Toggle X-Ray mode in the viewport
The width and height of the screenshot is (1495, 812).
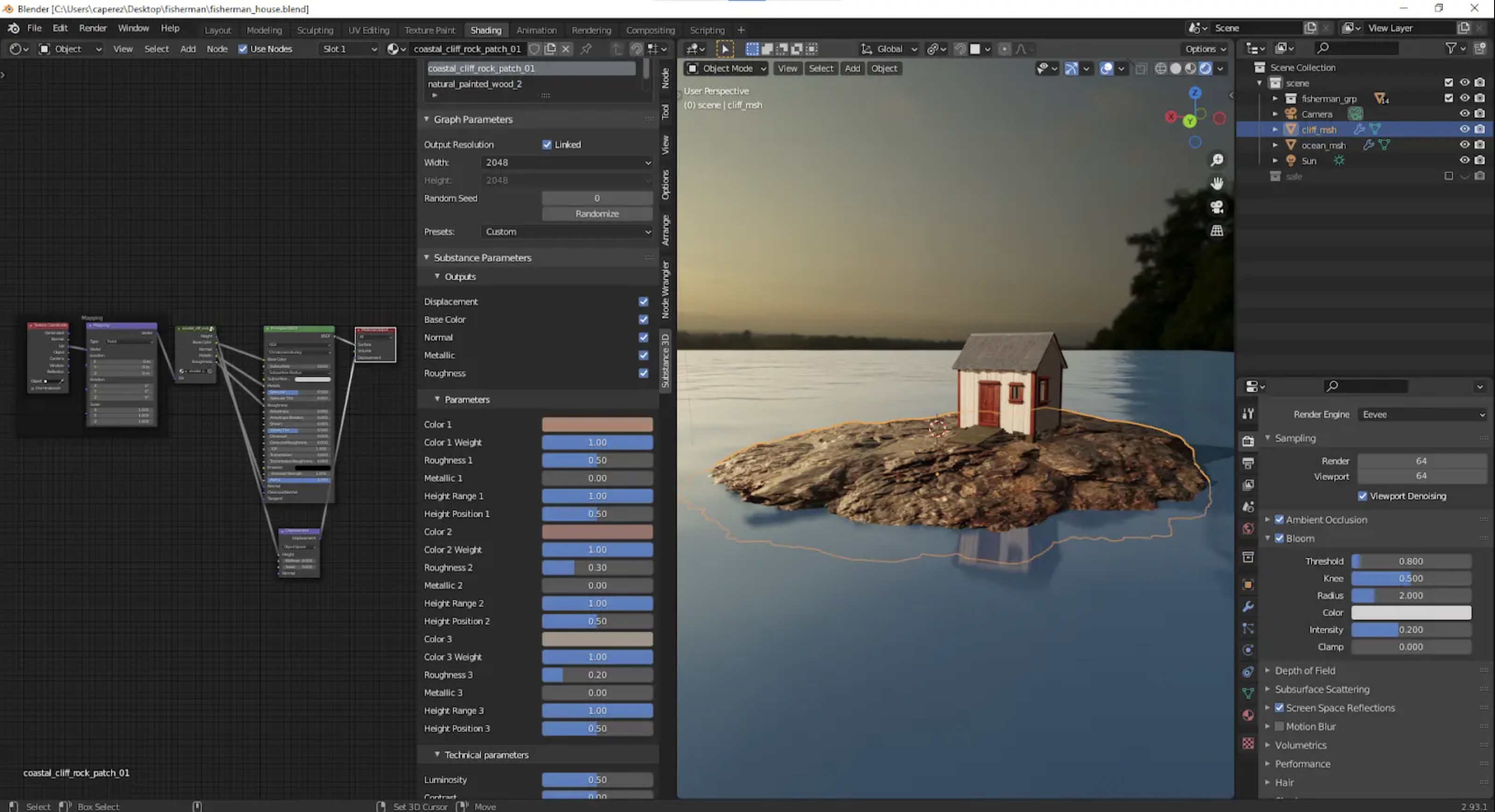point(1142,69)
